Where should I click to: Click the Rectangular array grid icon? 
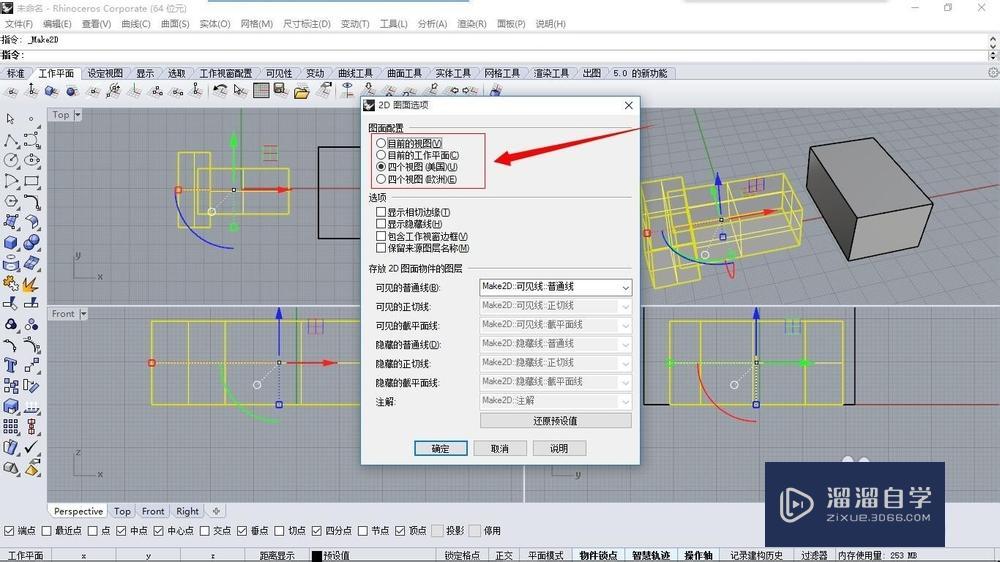click(10, 426)
